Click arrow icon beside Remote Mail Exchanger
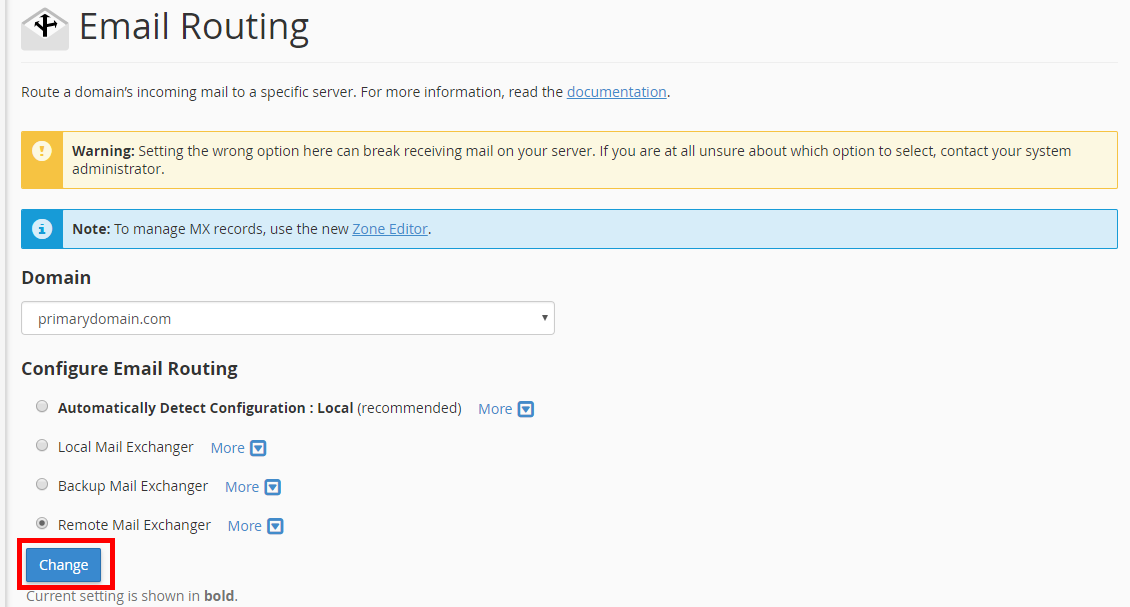This screenshot has width=1130, height=607. [x=275, y=526]
